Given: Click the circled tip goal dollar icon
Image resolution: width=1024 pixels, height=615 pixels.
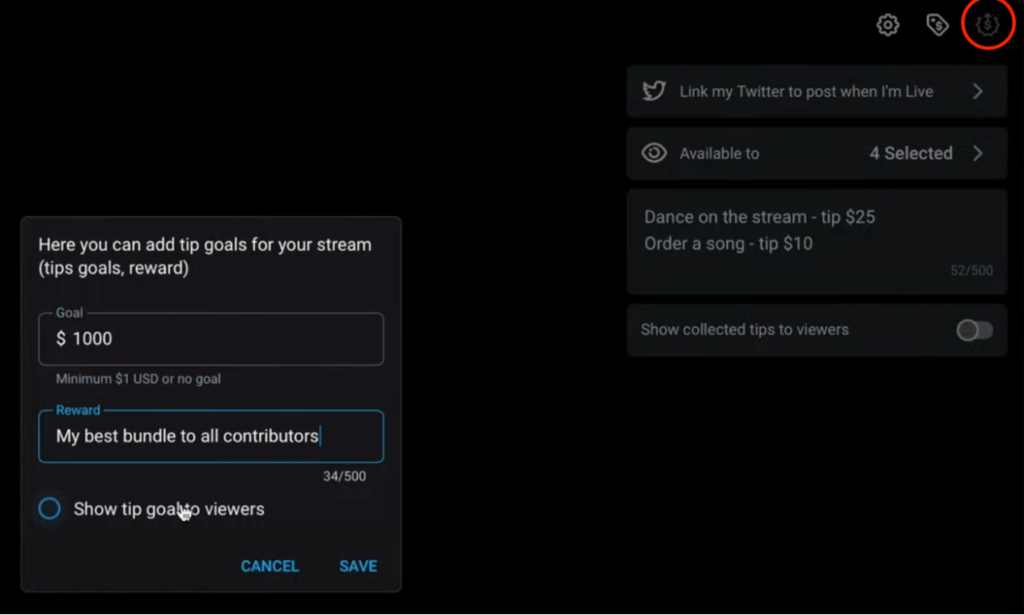Looking at the screenshot, I should click(x=987, y=25).
